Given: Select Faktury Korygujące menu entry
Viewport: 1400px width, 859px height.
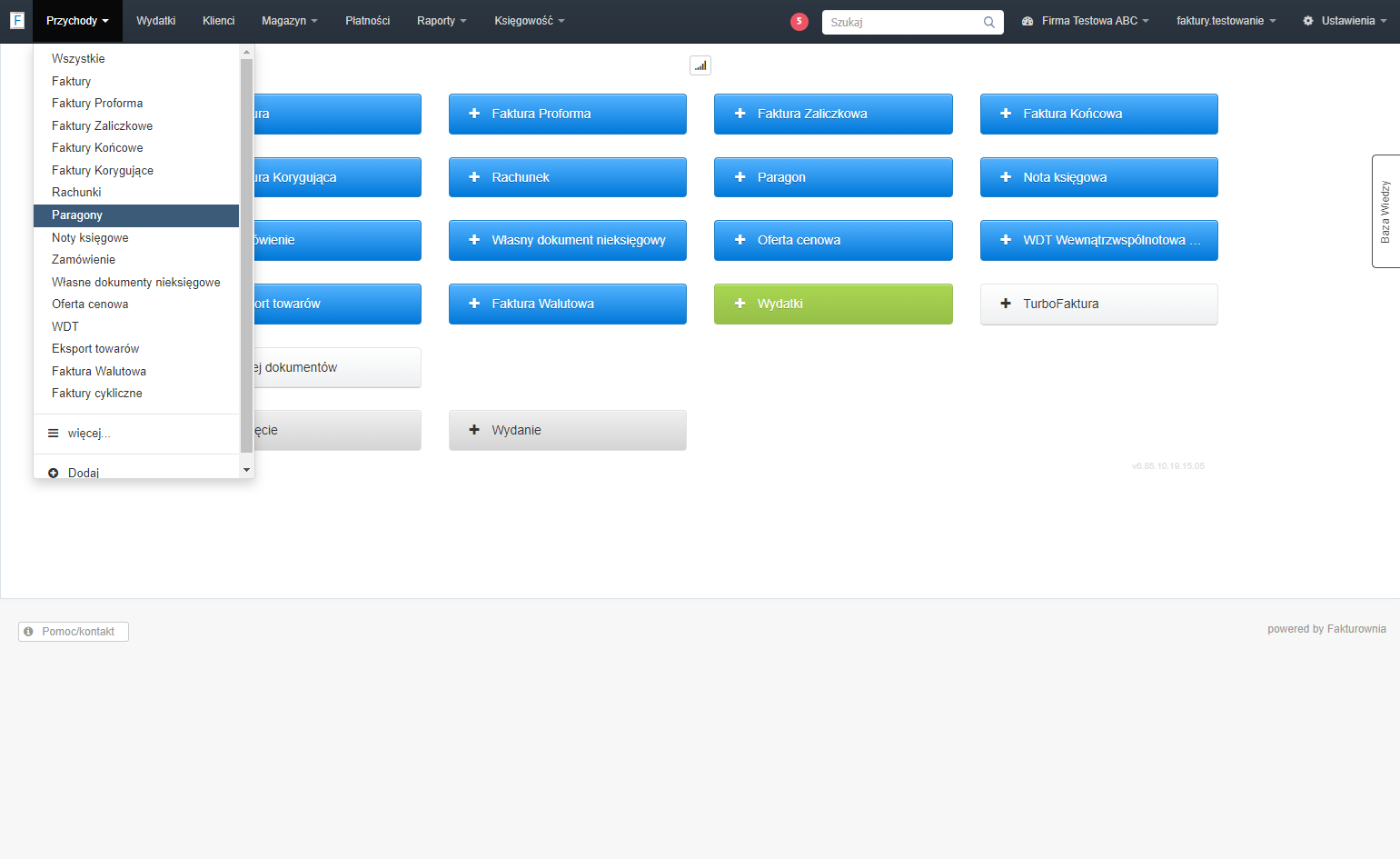Looking at the screenshot, I should (136, 171).
